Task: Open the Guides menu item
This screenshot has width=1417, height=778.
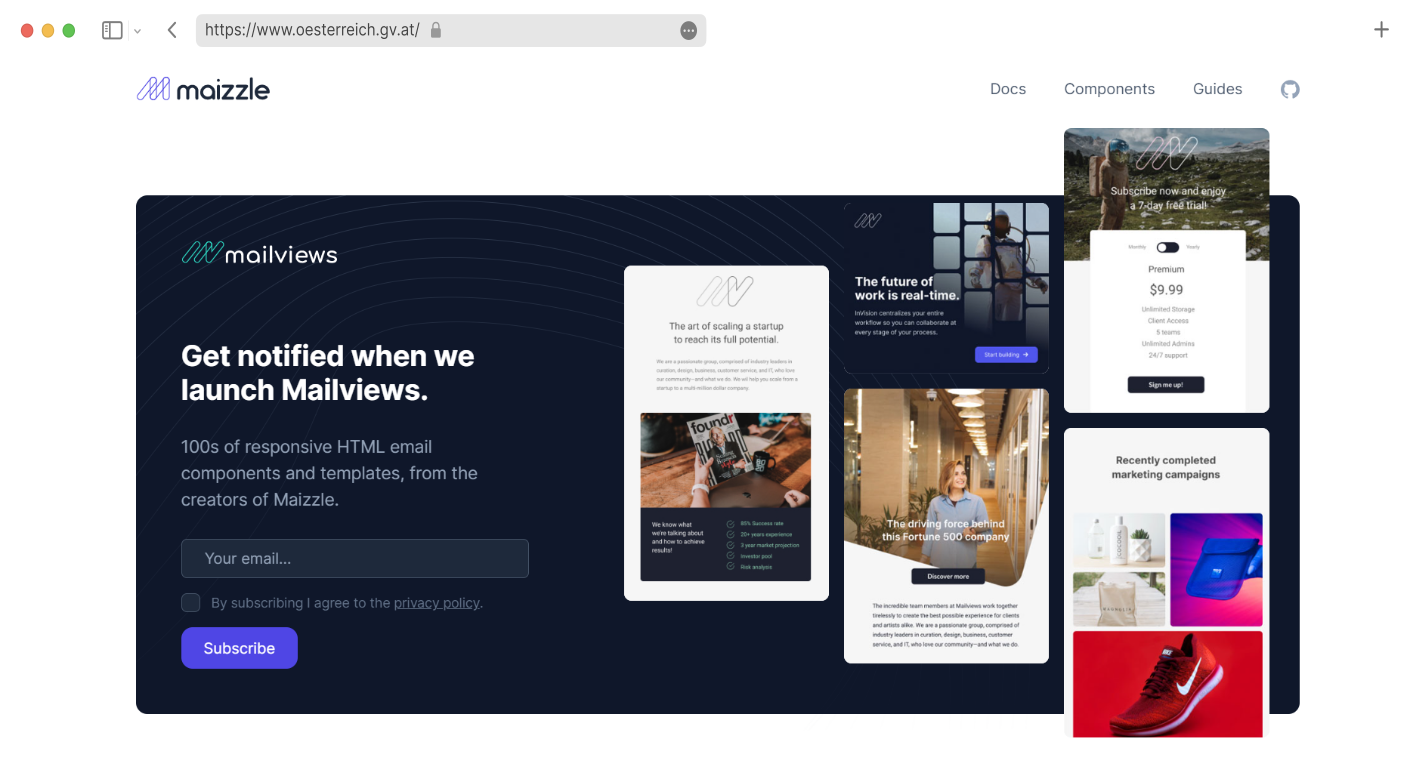Action: (x=1217, y=89)
